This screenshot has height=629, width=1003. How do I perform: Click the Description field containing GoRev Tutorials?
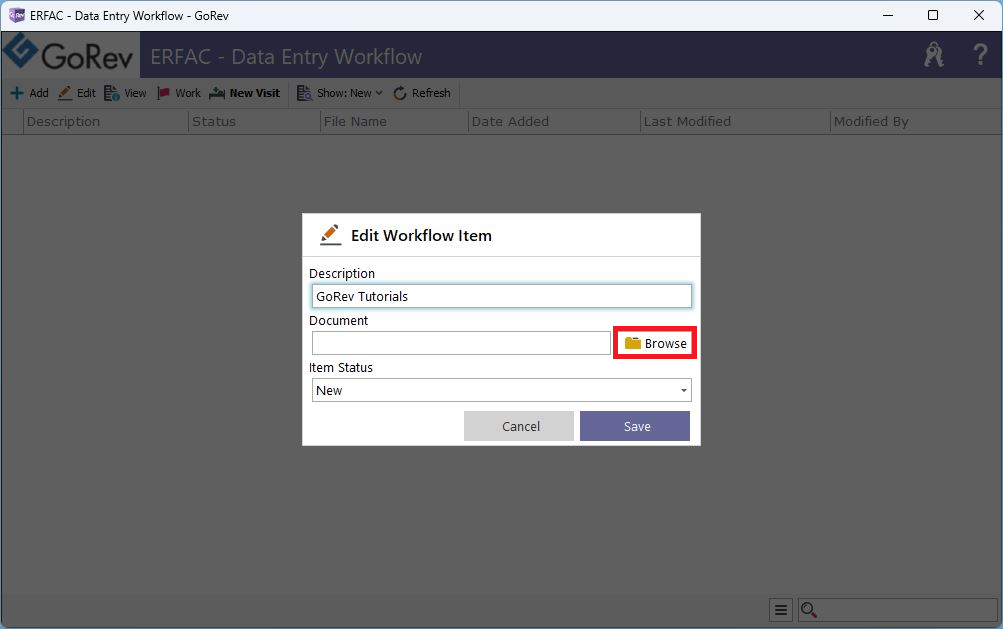[502, 296]
